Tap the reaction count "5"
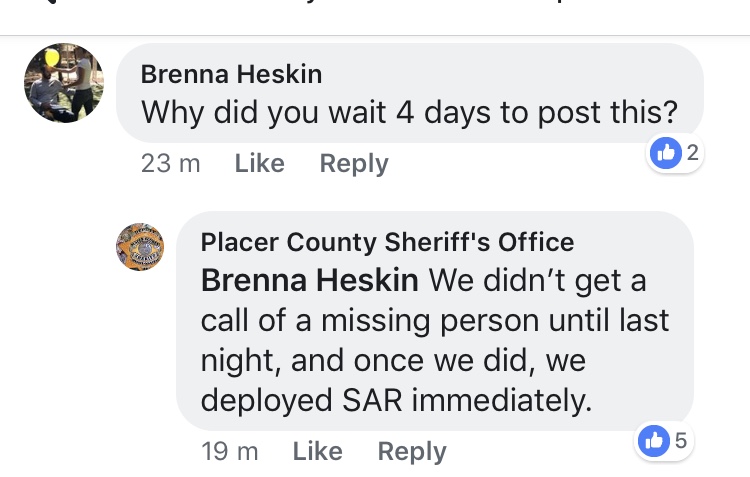 pyautogui.click(x=680, y=440)
